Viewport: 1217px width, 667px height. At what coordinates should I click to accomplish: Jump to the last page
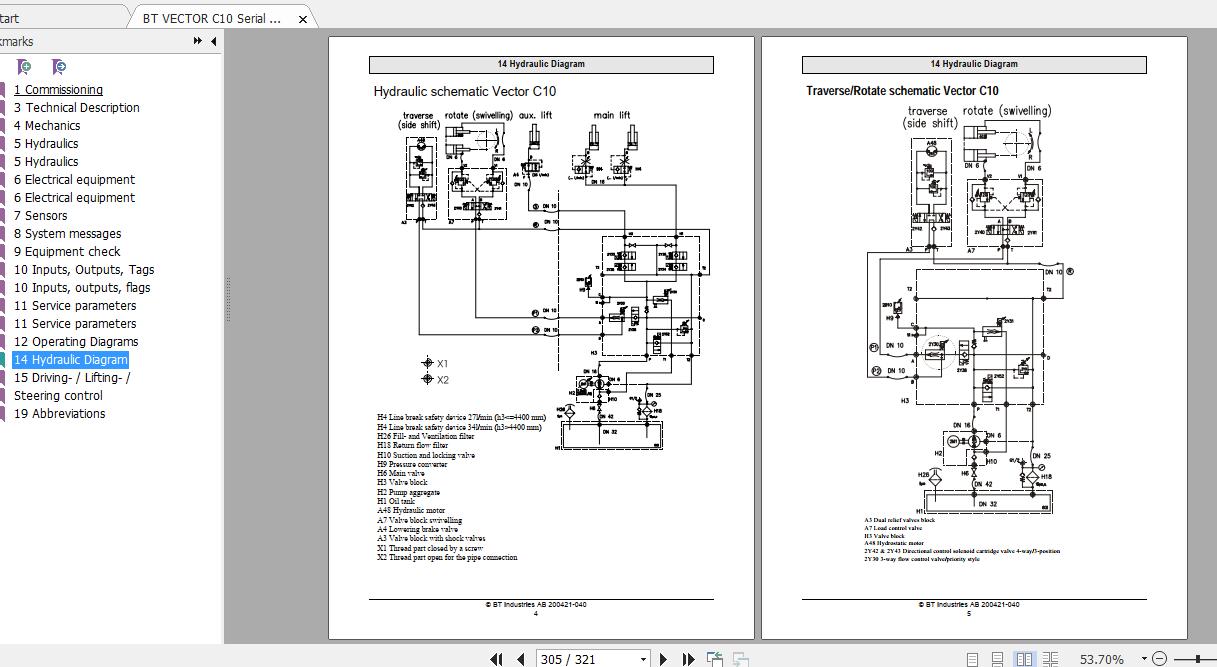point(688,659)
